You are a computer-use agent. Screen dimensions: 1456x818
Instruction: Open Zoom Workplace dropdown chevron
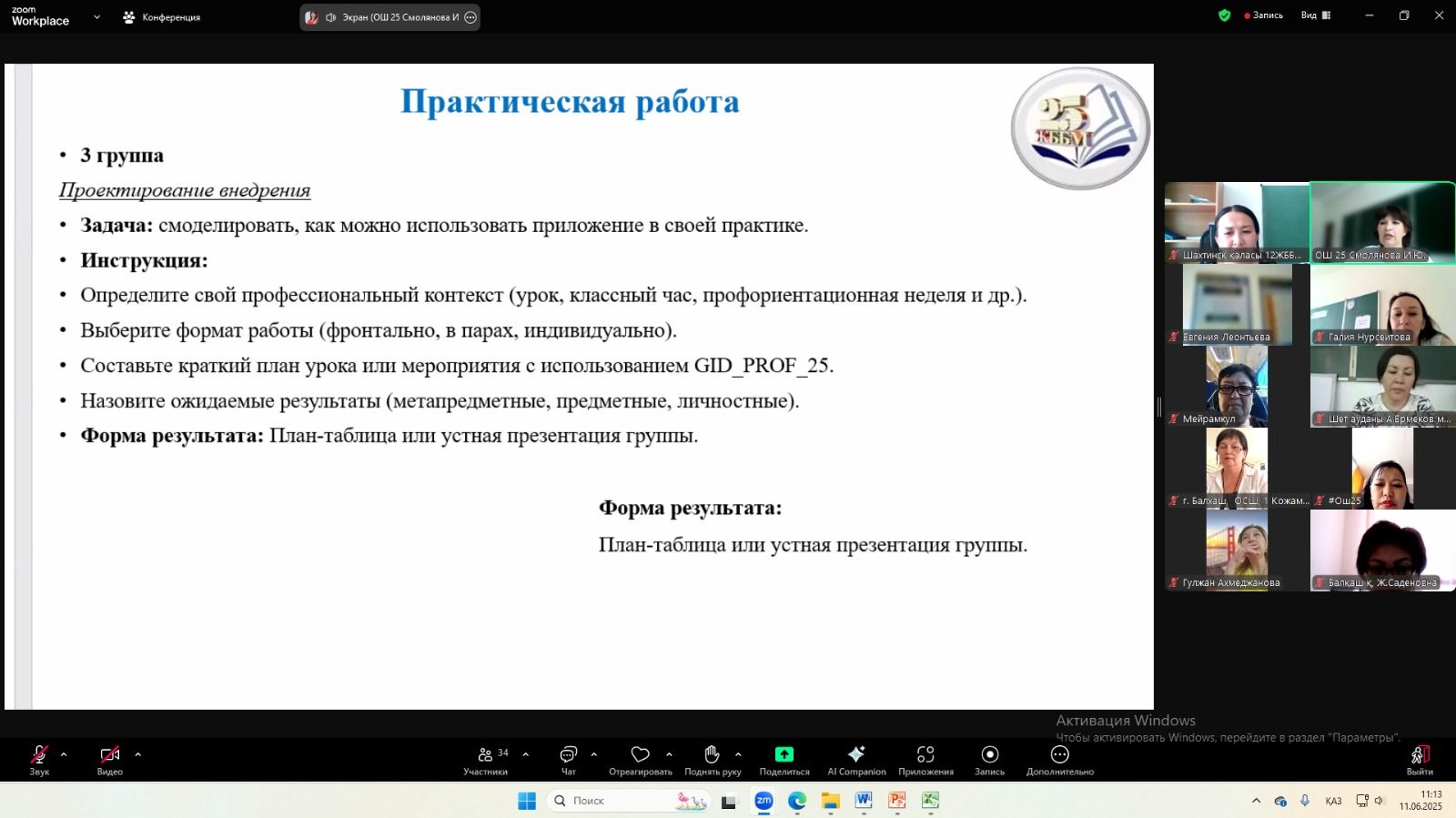(96, 17)
